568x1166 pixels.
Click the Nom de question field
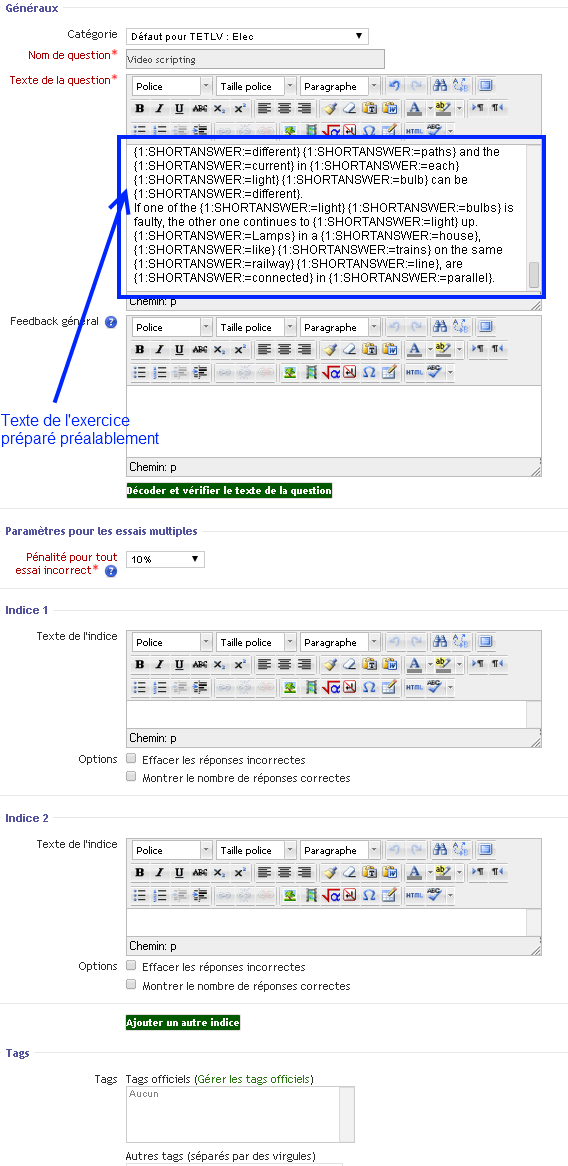tap(255, 59)
